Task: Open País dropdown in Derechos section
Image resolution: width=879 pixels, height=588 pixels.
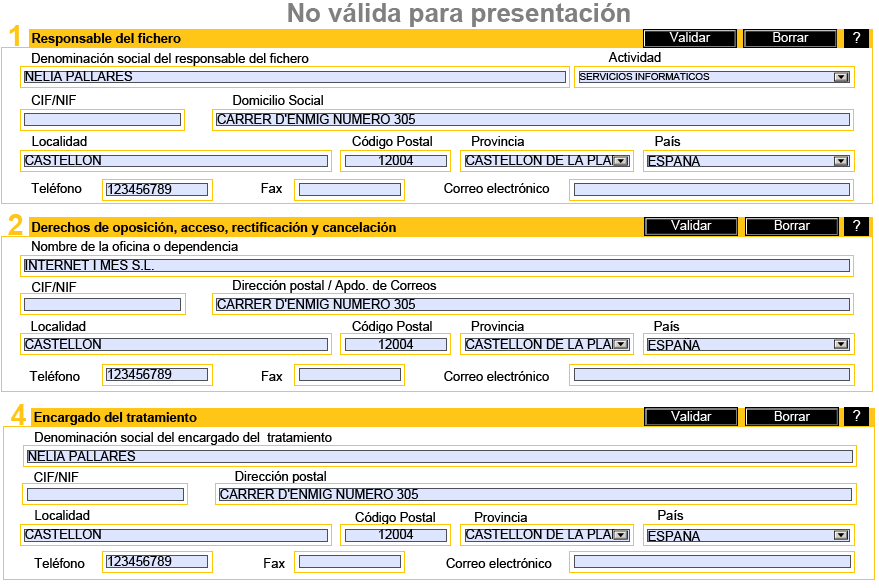Action: (841, 345)
